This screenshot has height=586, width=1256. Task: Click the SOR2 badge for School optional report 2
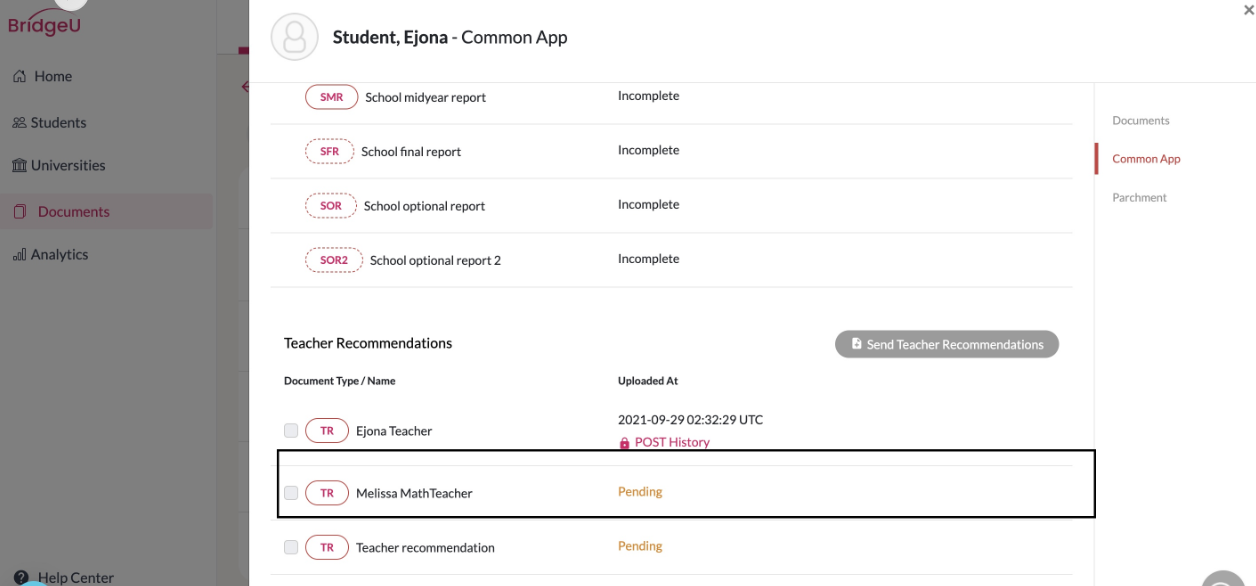334,259
